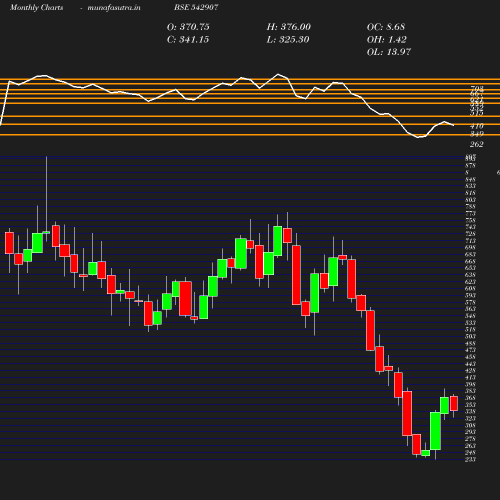Click the 262 label in the indicator panel
500x500 pixels.
(x=477, y=144)
